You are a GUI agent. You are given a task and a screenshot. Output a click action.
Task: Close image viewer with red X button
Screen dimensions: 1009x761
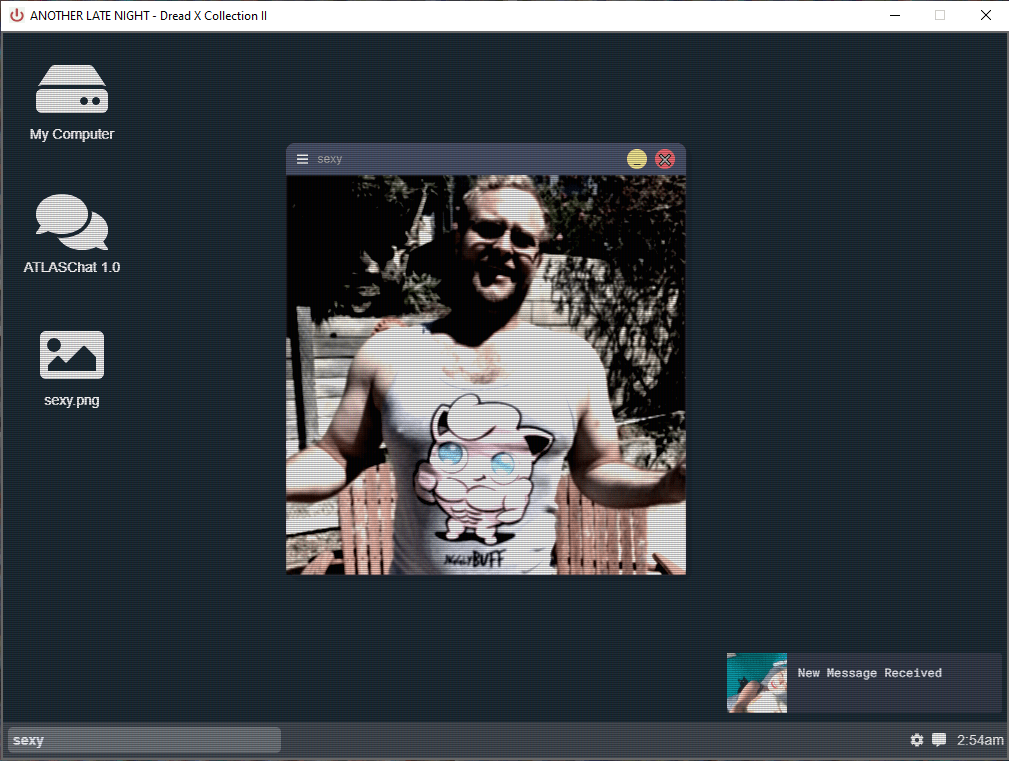click(x=665, y=159)
